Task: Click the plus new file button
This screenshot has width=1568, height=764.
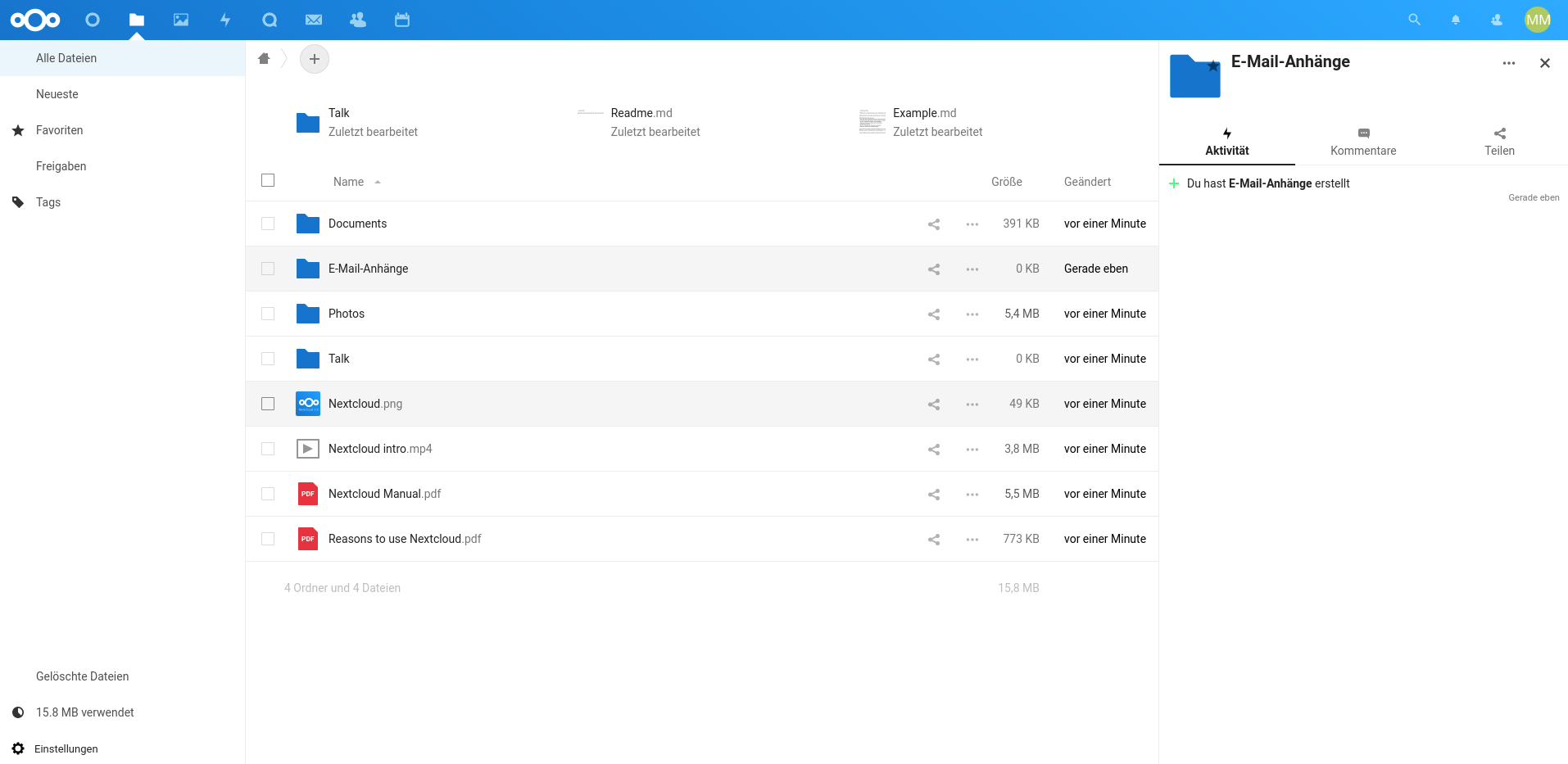Action: coord(315,59)
